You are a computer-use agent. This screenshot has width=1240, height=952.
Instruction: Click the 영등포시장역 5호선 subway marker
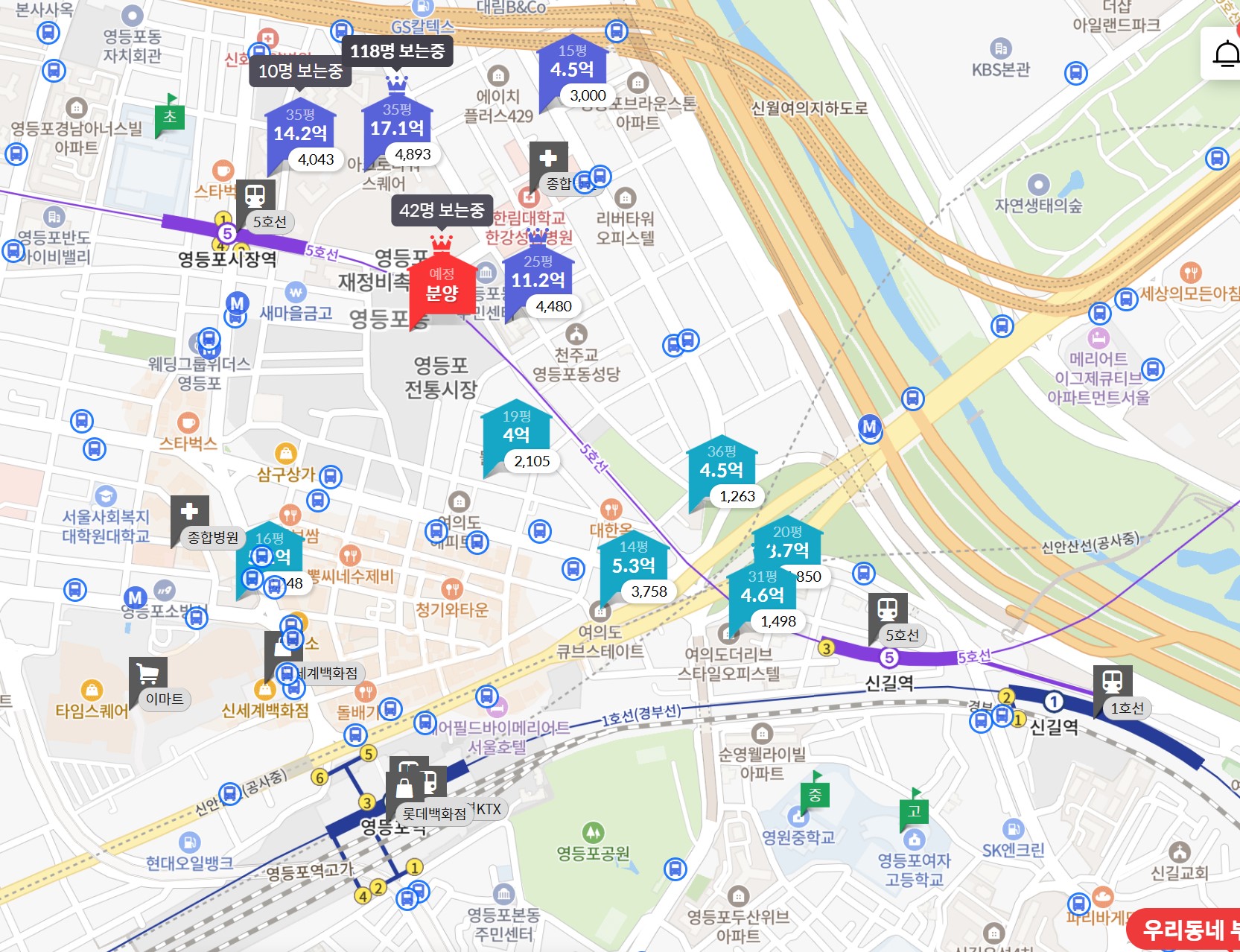pyautogui.click(x=255, y=196)
